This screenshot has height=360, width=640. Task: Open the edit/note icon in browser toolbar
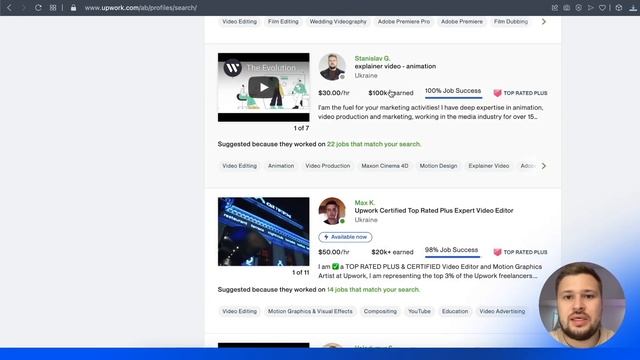555,7
